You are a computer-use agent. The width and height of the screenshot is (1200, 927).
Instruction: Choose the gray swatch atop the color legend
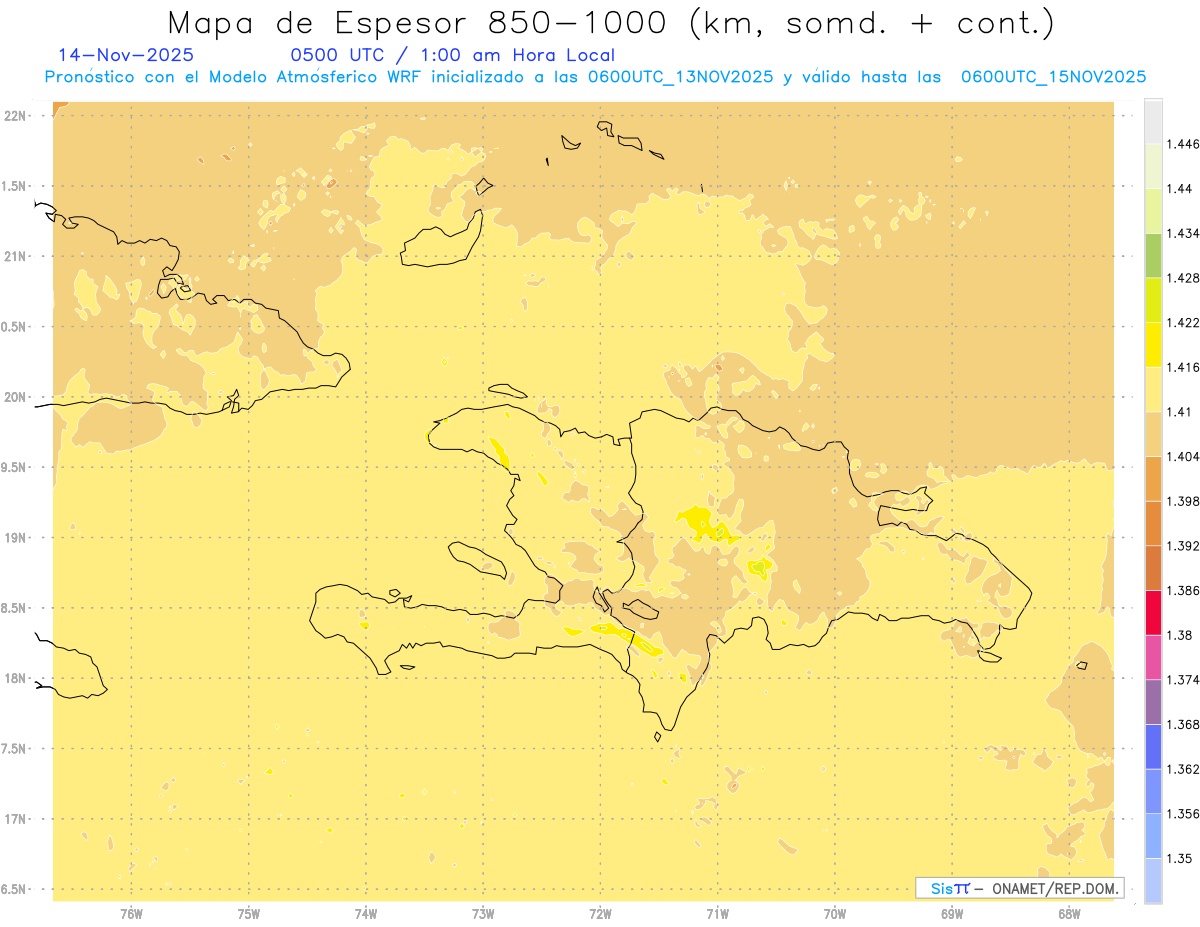coord(1153,121)
